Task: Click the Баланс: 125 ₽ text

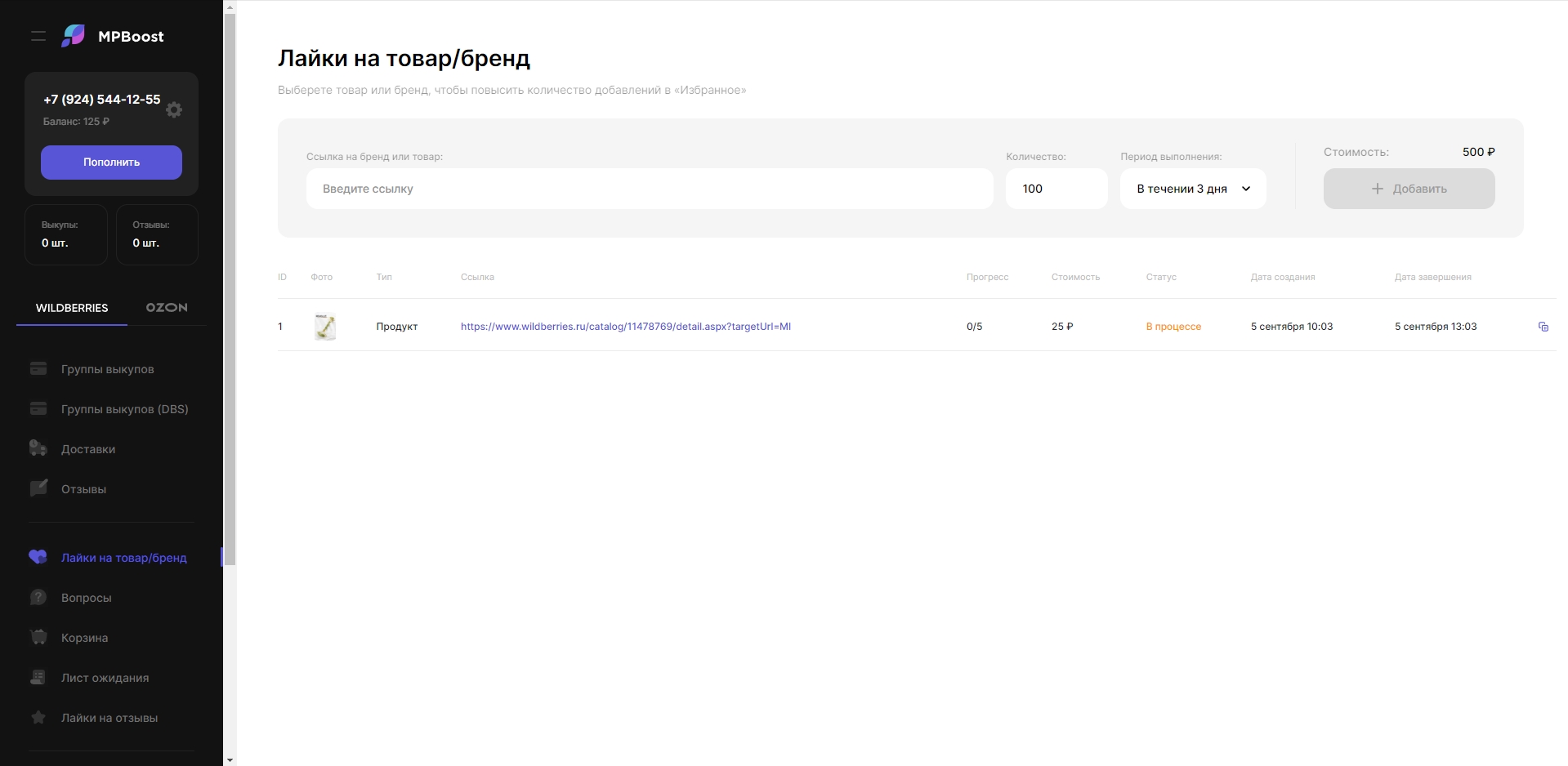Action: [x=76, y=122]
